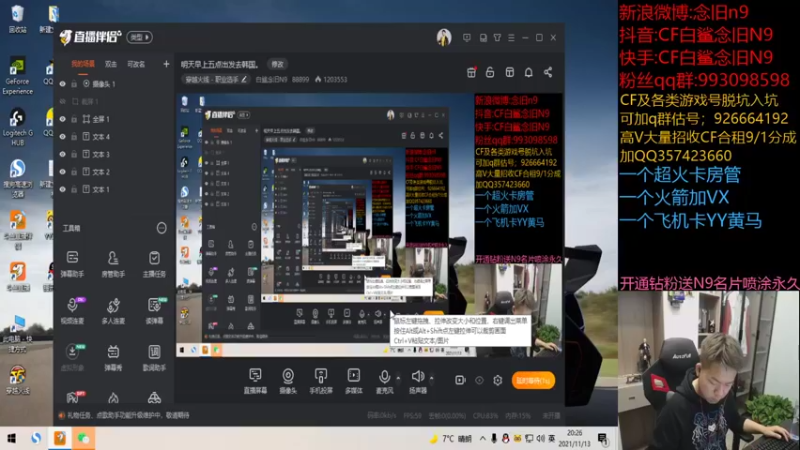Open GeForce Experience desktop icon
Screen dimensions: 800x450
pos(17,76)
